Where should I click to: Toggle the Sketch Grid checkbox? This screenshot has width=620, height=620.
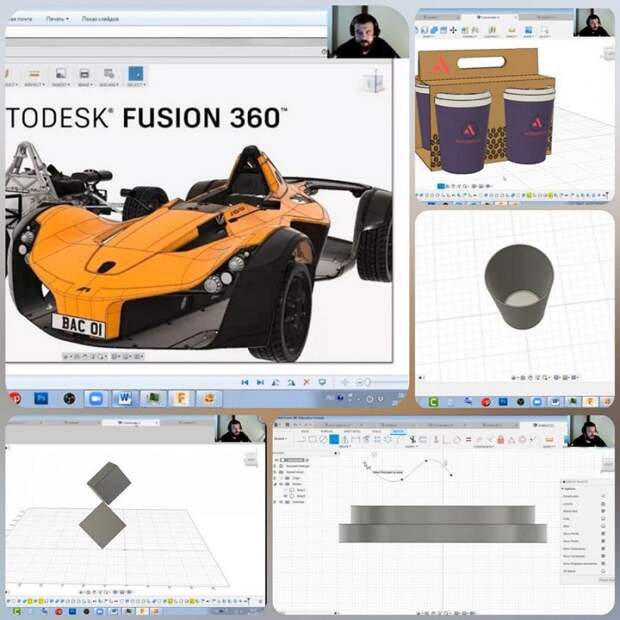click(603, 511)
